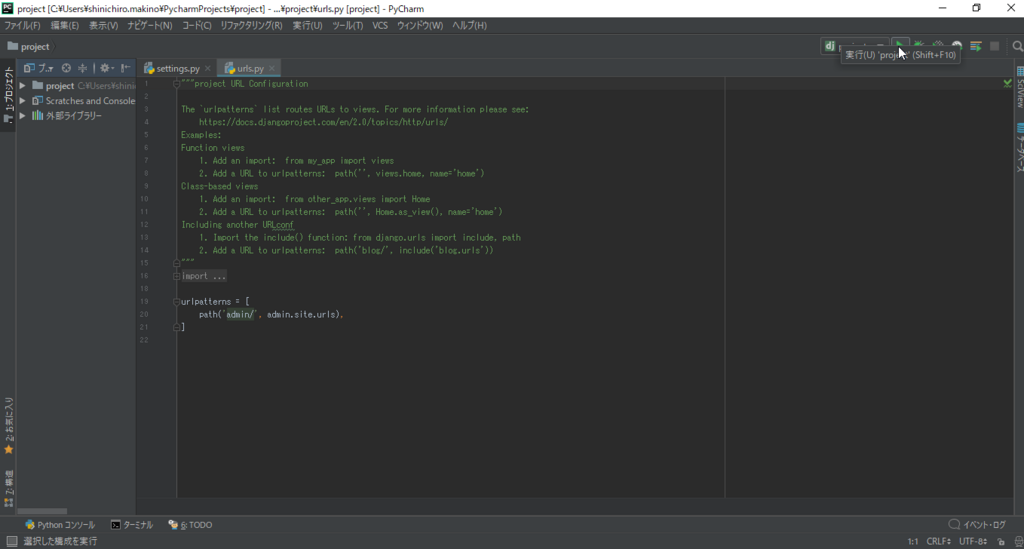Open VCS menu
Screen dimensions: 1024x549
click(380, 25)
